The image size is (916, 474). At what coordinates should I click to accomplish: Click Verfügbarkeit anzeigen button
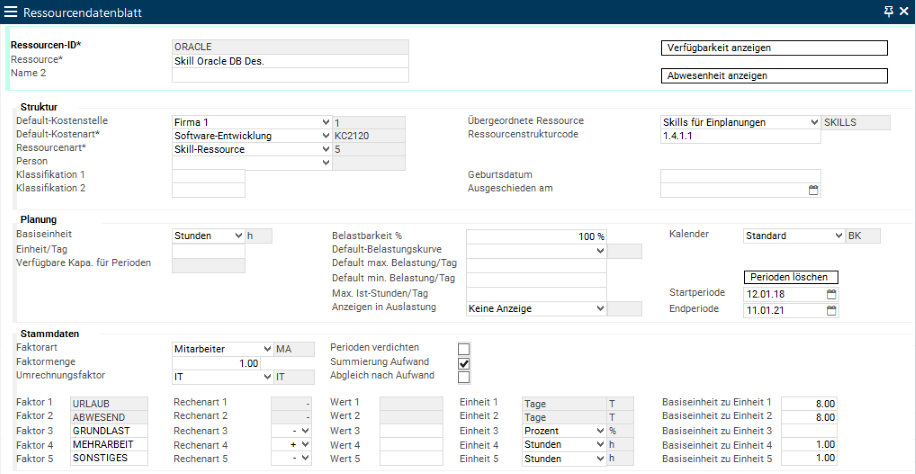775,48
